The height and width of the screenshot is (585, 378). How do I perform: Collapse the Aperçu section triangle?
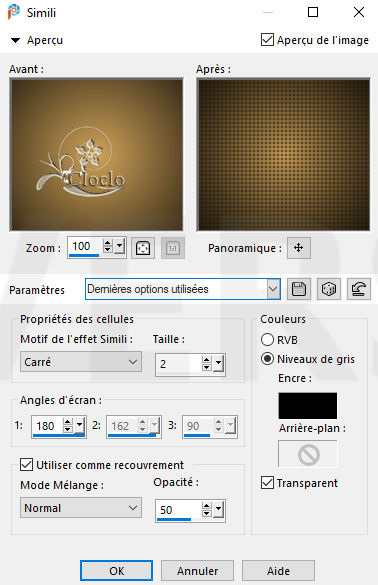(x=15, y=40)
